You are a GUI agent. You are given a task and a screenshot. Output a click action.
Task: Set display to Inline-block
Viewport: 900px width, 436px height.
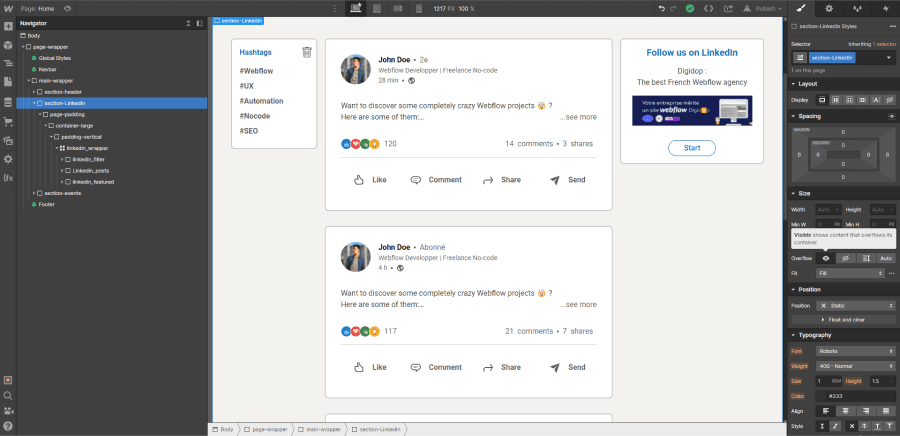coord(862,100)
